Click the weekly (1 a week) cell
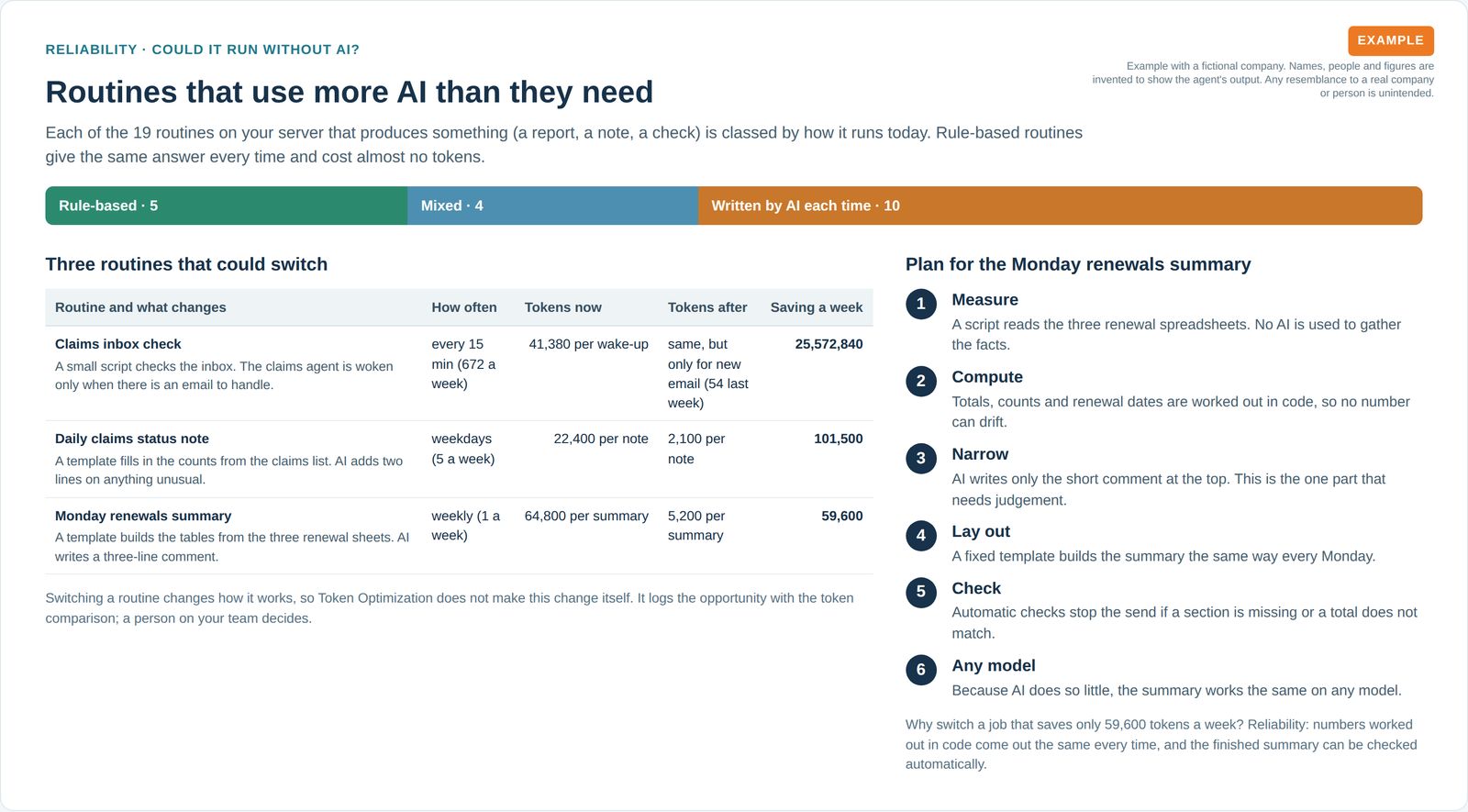 466,526
